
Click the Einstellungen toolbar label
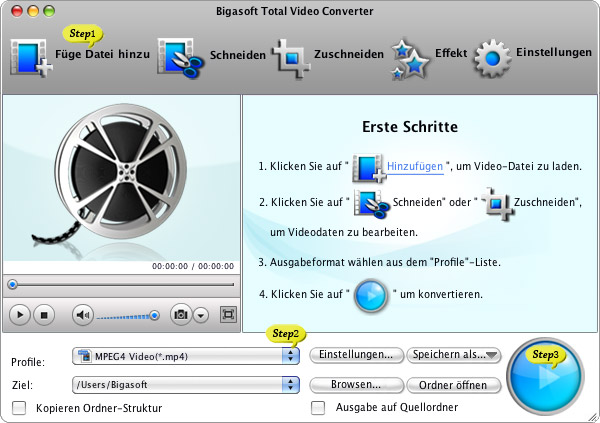554,52
